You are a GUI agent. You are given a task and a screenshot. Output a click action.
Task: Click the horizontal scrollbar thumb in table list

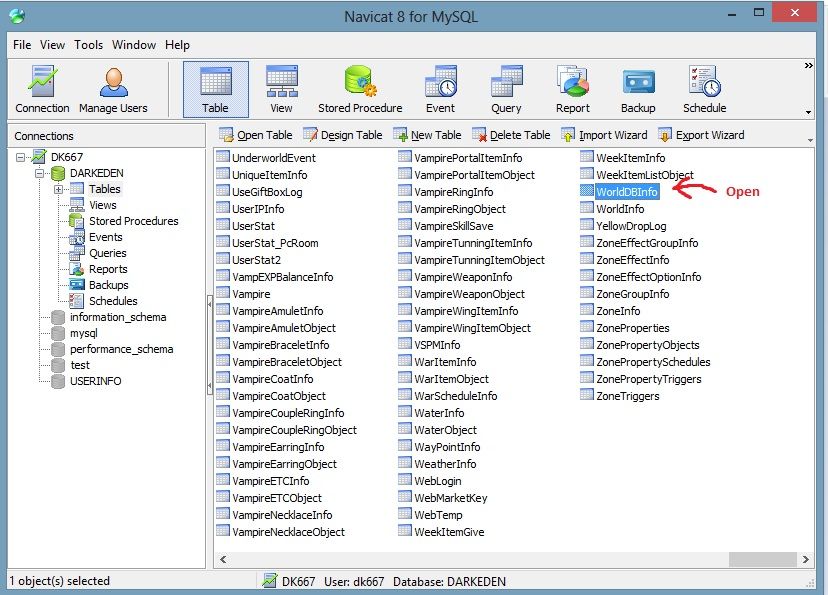[x=763, y=559]
